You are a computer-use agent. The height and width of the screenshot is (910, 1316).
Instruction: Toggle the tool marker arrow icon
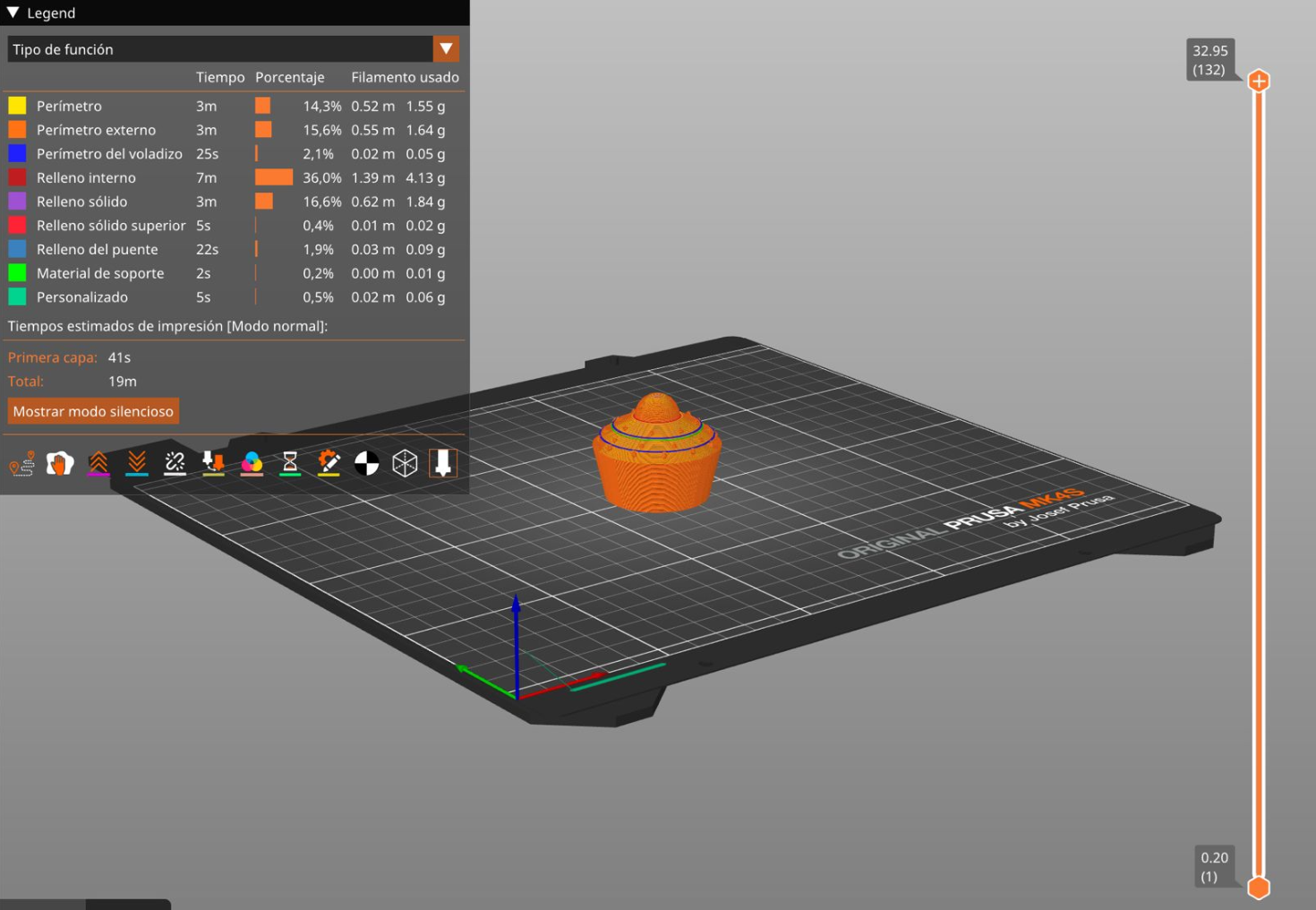click(443, 463)
